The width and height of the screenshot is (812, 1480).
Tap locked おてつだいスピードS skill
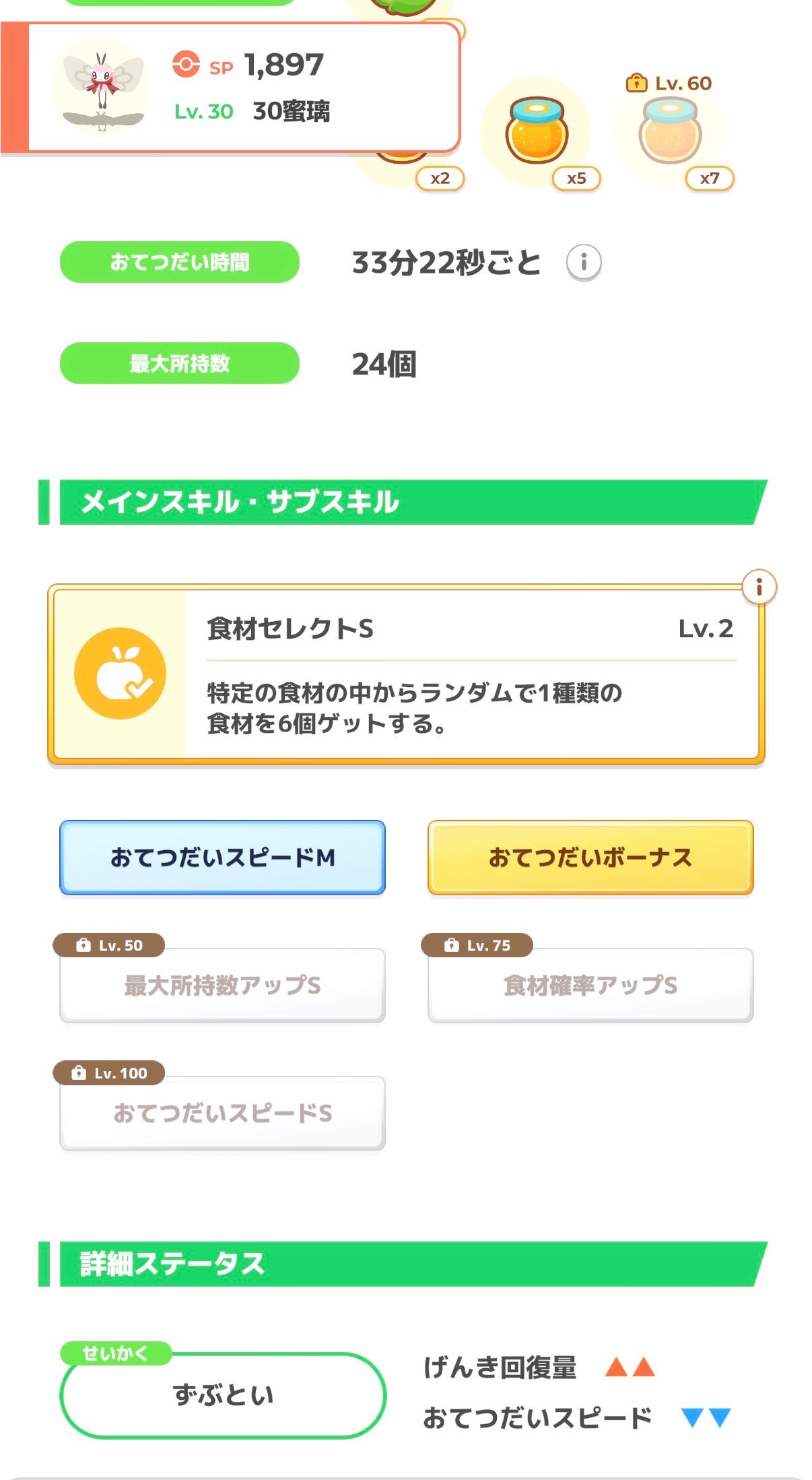[222, 1113]
